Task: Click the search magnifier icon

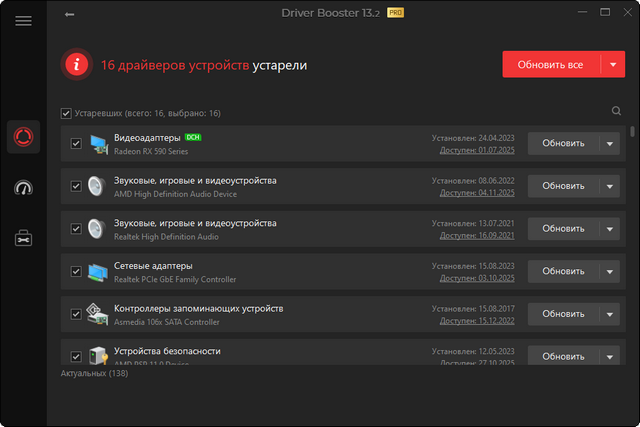Action: 616,111
